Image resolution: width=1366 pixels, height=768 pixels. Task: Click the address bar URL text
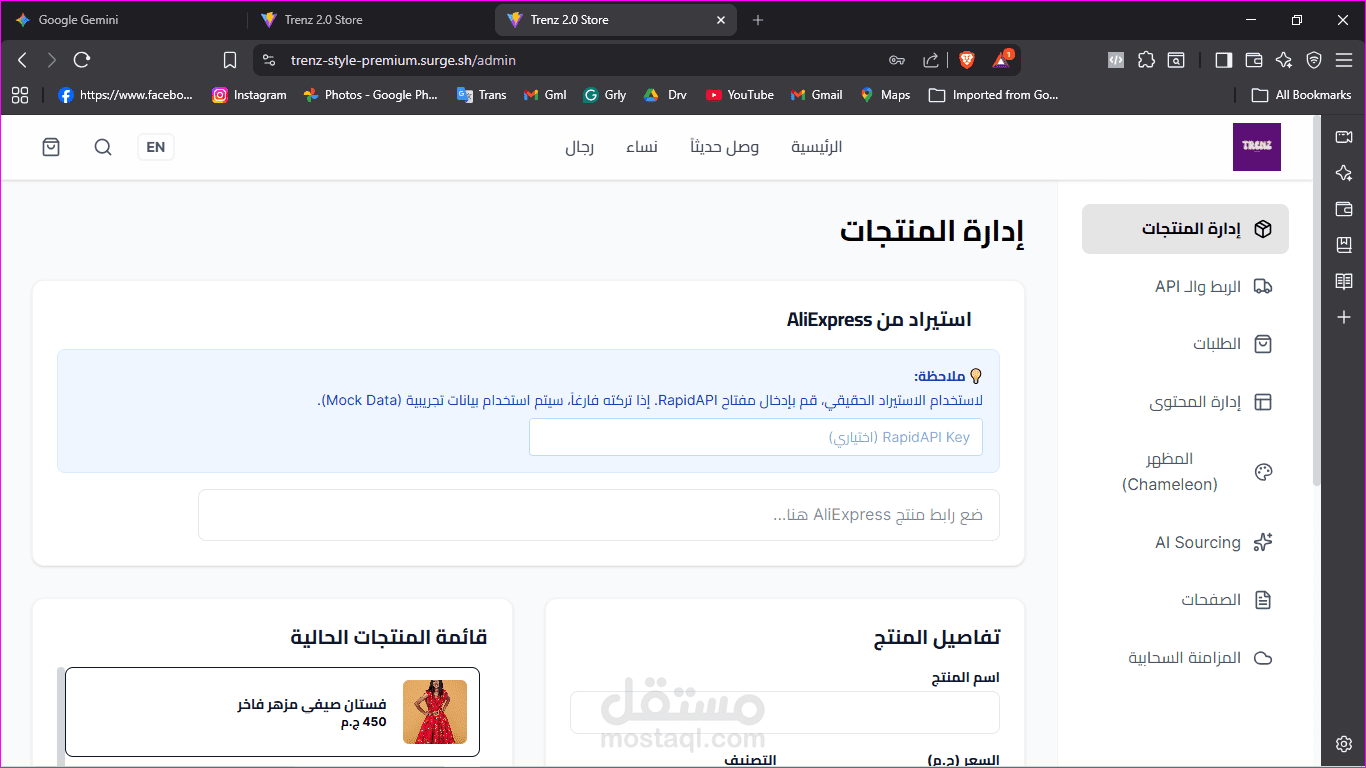coord(403,60)
